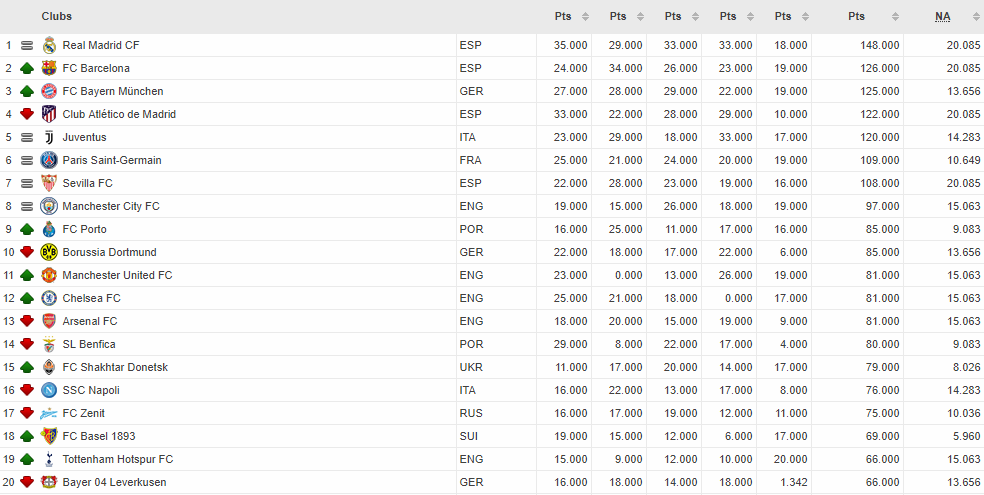The image size is (984, 495).
Task: Click the Tottenham Hotspur FC crest icon
Action: (49, 459)
